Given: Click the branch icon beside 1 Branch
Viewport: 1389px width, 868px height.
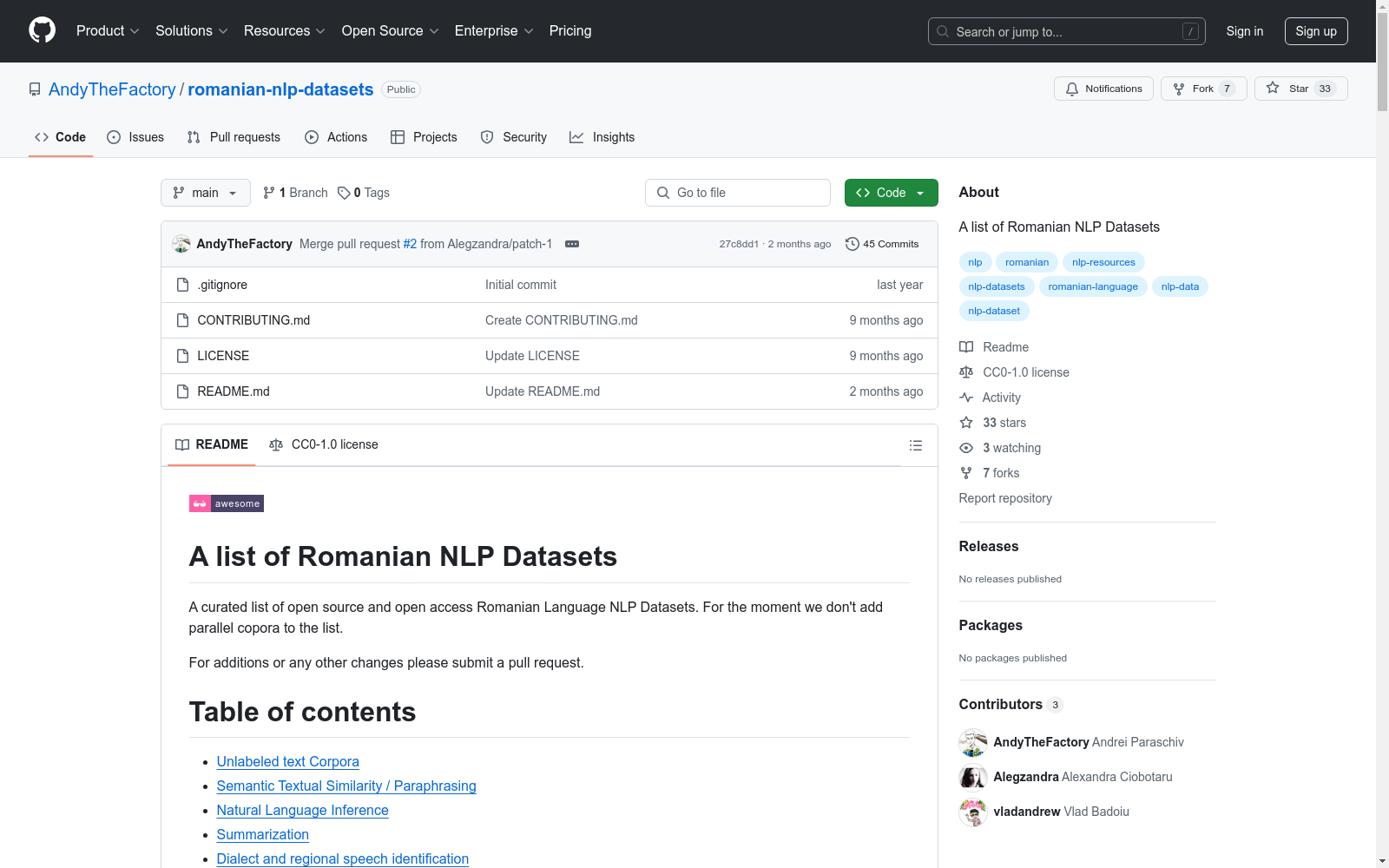Looking at the screenshot, I should [x=269, y=193].
